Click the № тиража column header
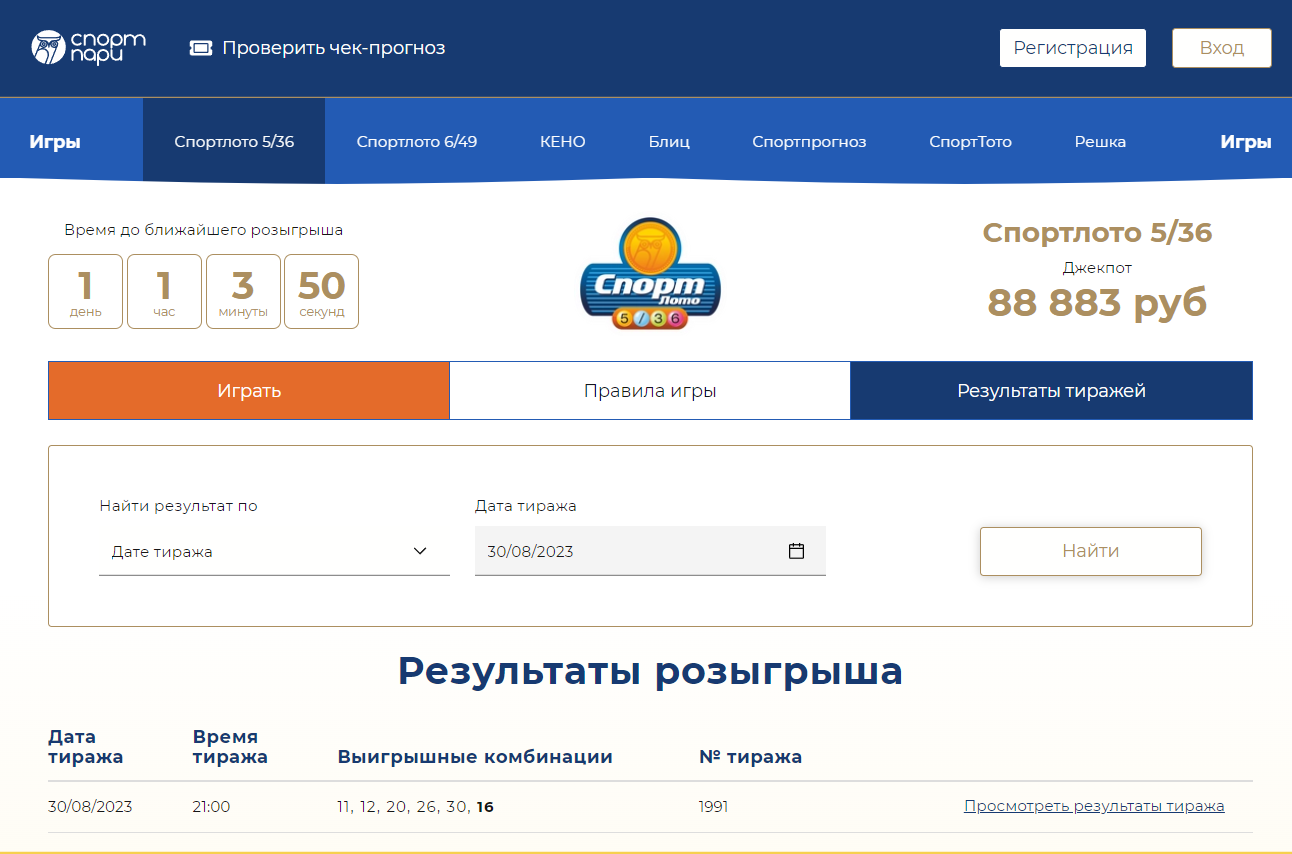The width and height of the screenshot is (1292, 854). [750, 757]
